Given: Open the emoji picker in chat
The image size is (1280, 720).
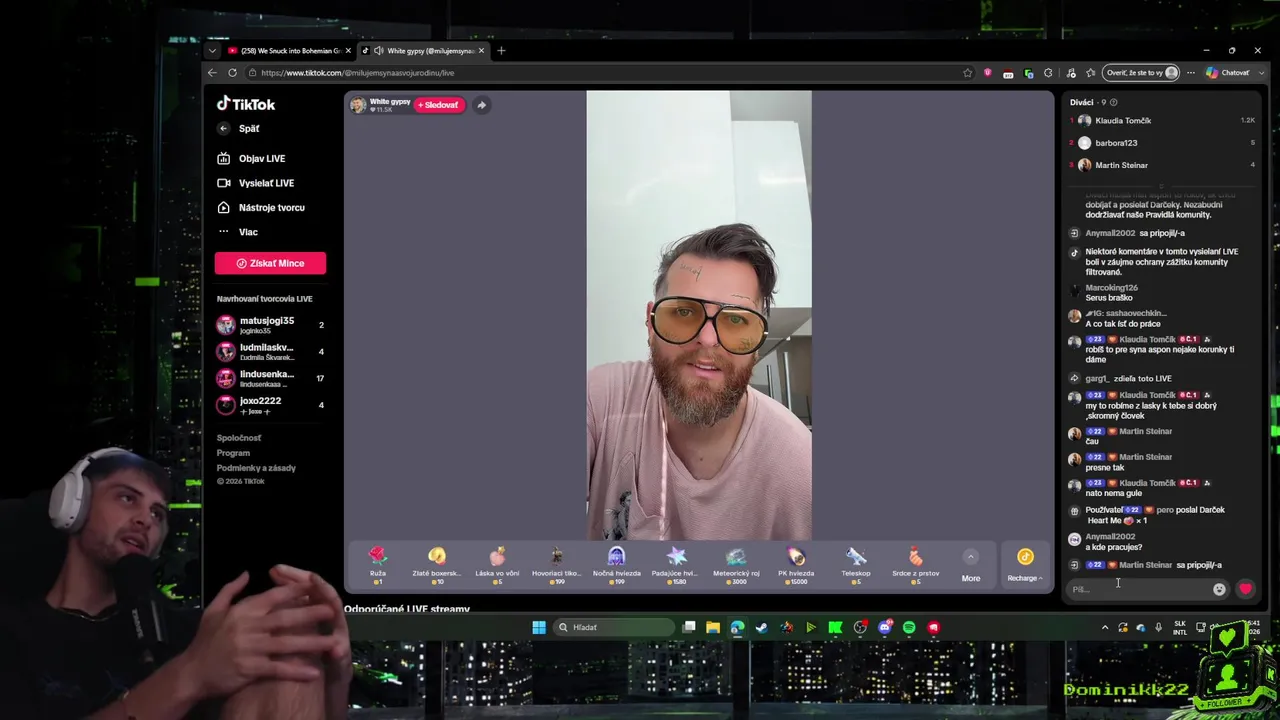Looking at the screenshot, I should point(1219,589).
